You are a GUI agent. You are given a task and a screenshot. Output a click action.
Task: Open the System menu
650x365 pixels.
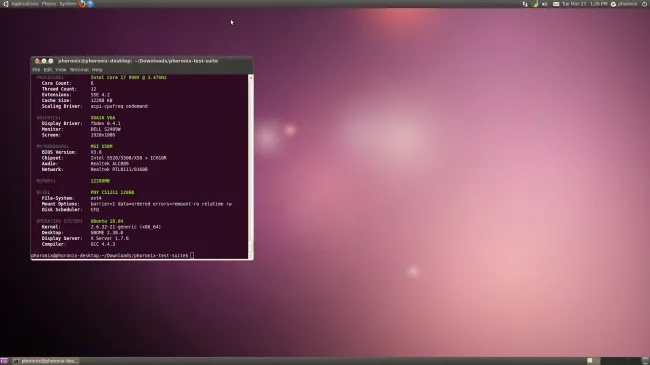click(68, 4)
